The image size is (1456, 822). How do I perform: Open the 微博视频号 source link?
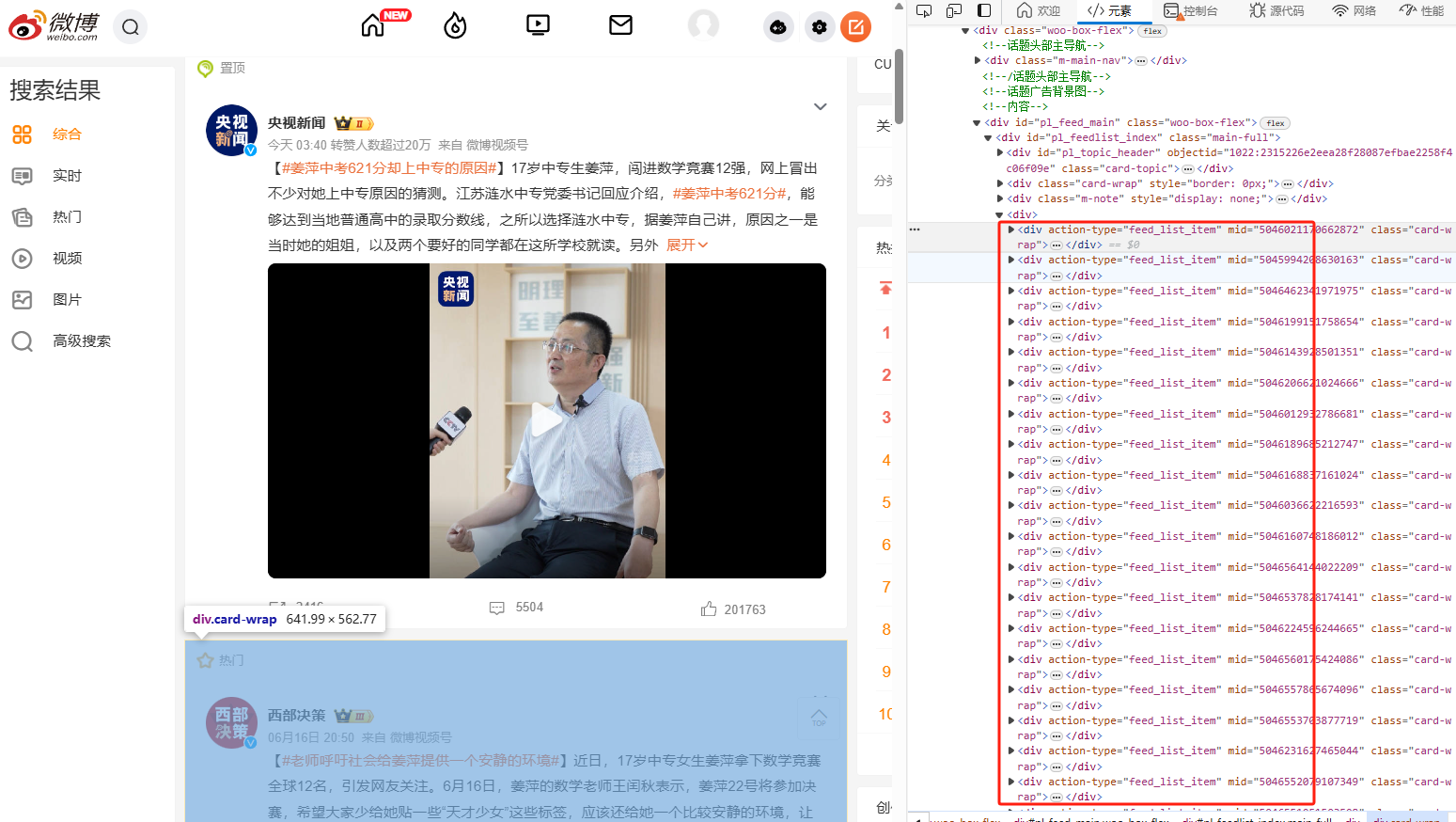[x=497, y=145]
